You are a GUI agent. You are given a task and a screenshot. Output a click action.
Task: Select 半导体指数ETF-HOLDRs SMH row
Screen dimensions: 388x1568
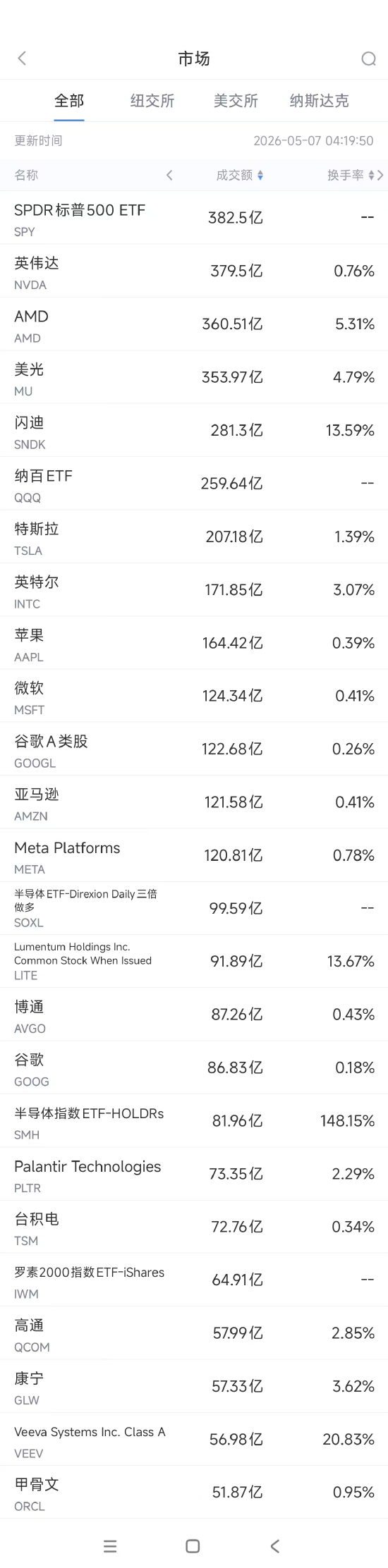[194, 1121]
